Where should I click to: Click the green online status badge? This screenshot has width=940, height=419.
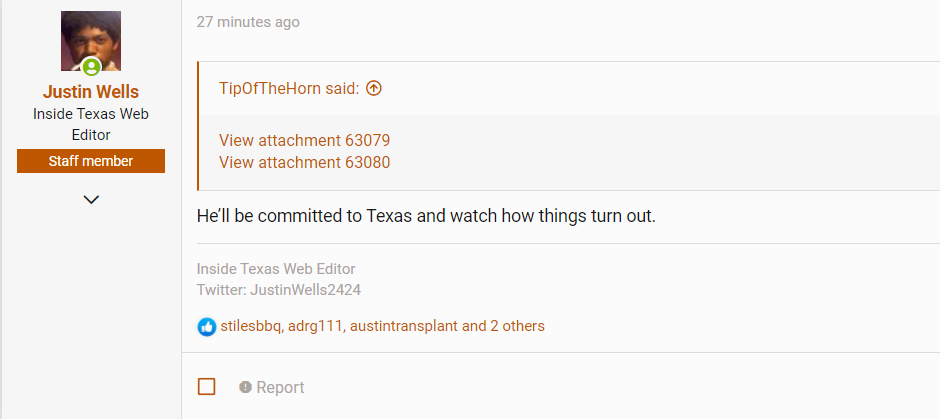pos(91,67)
